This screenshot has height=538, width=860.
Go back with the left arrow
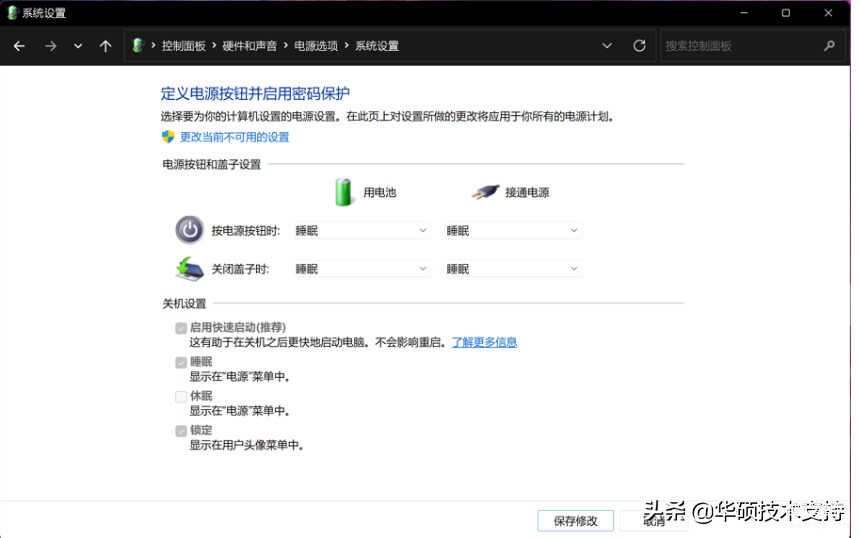19,46
